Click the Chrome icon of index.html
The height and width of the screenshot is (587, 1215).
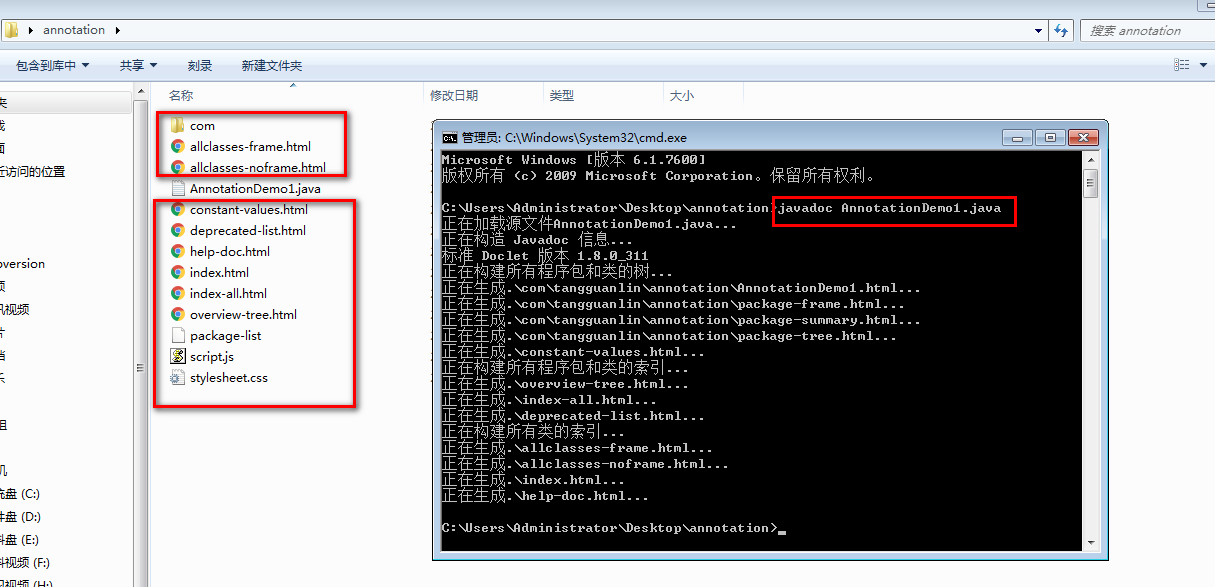[x=178, y=272]
